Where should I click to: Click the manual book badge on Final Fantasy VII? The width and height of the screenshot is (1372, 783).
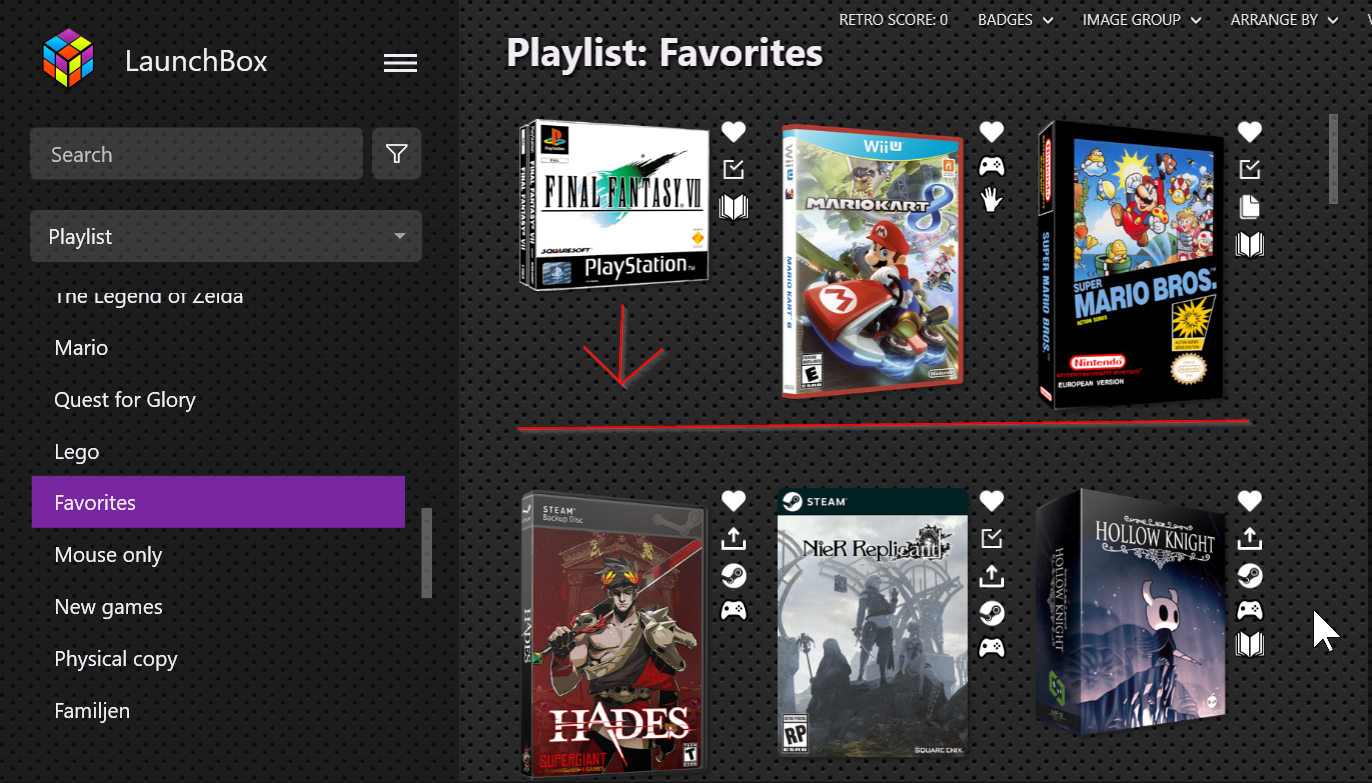tap(734, 207)
